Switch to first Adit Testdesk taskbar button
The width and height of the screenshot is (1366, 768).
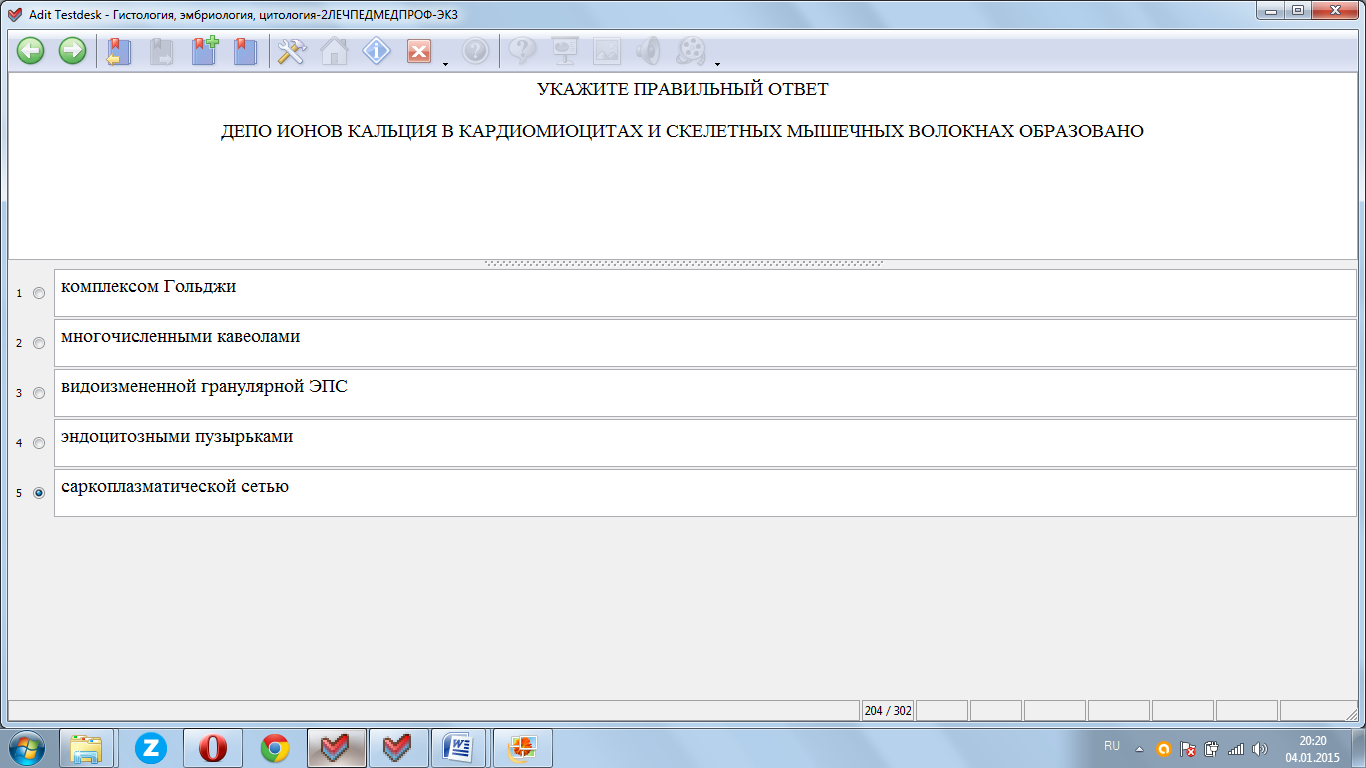[x=337, y=748]
